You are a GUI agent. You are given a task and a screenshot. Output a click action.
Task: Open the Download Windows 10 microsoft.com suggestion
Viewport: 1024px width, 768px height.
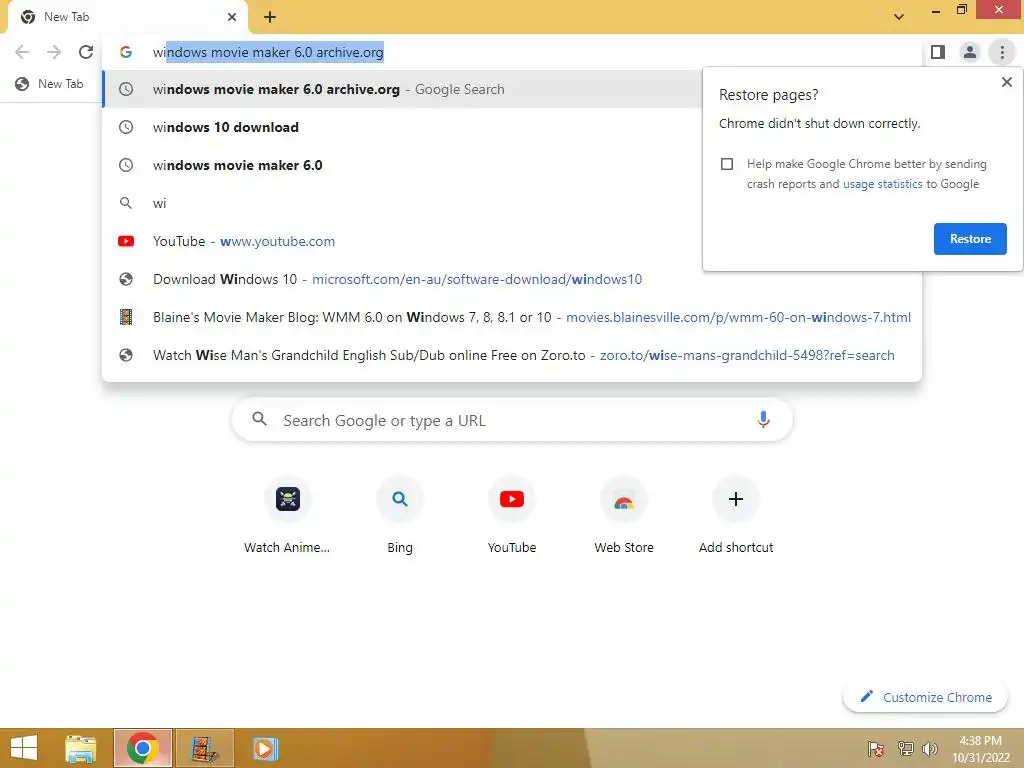[512, 279]
